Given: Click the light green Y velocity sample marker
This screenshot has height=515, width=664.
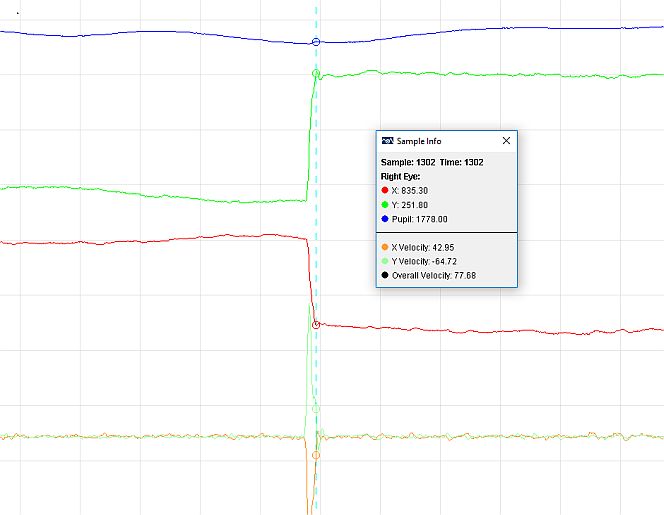Looking at the screenshot, I should 316,409.
